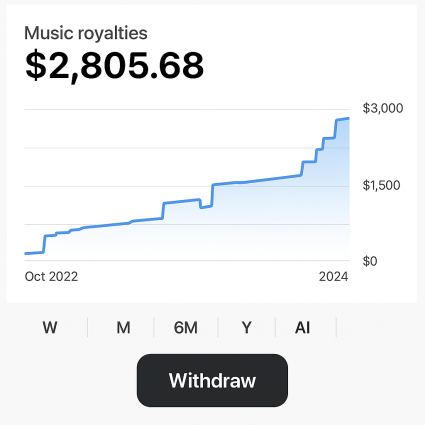
Task: Click the 2024 x-axis label
Action: [x=333, y=276]
